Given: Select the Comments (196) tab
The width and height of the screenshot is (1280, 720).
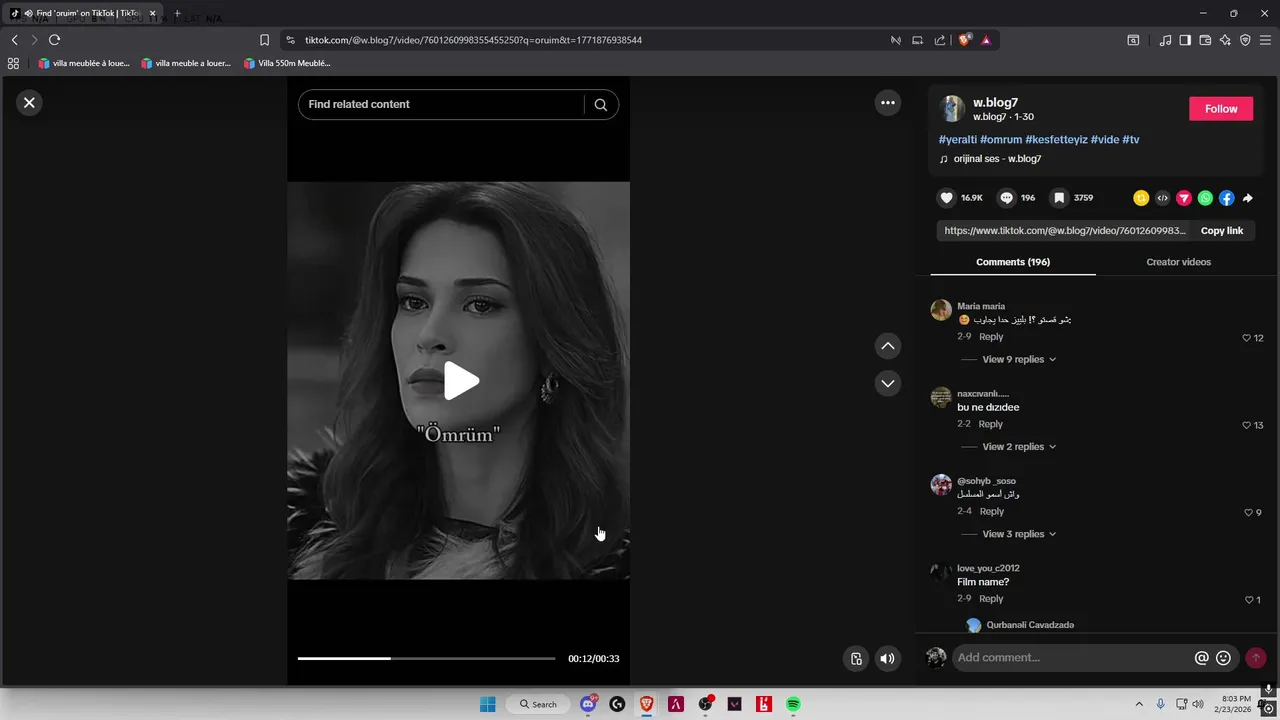Looking at the screenshot, I should click(1013, 262).
